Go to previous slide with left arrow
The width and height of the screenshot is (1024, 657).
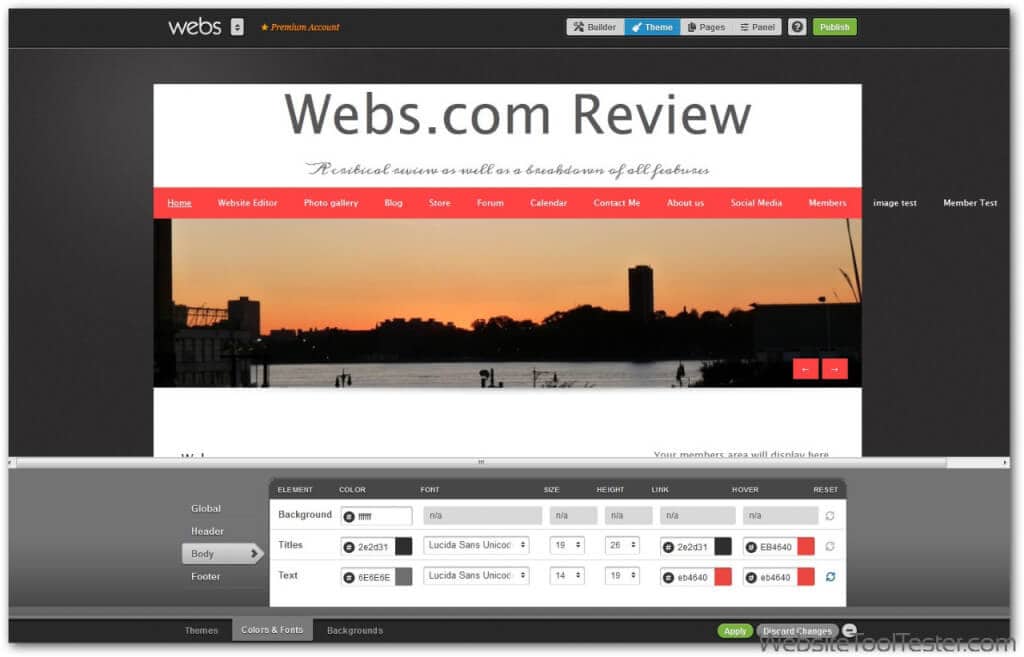click(x=805, y=369)
